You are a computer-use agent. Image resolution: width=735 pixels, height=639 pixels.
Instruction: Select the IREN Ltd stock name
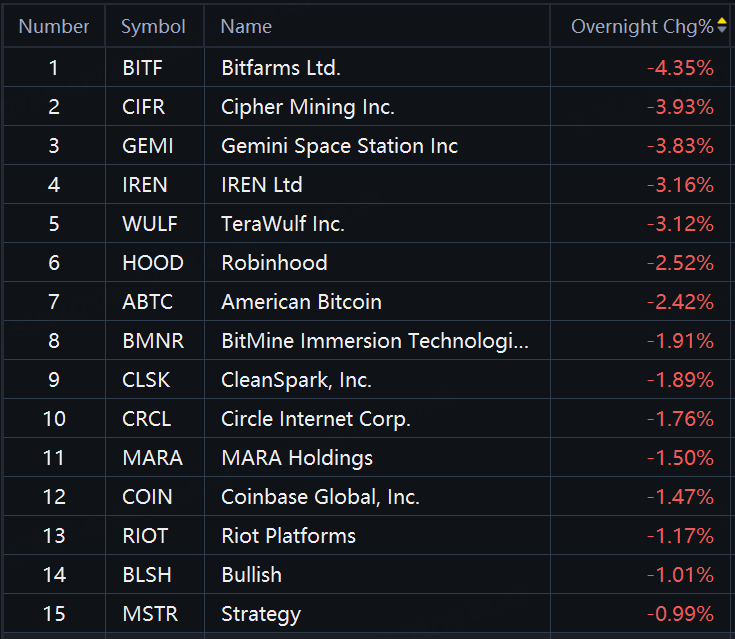[x=262, y=185]
